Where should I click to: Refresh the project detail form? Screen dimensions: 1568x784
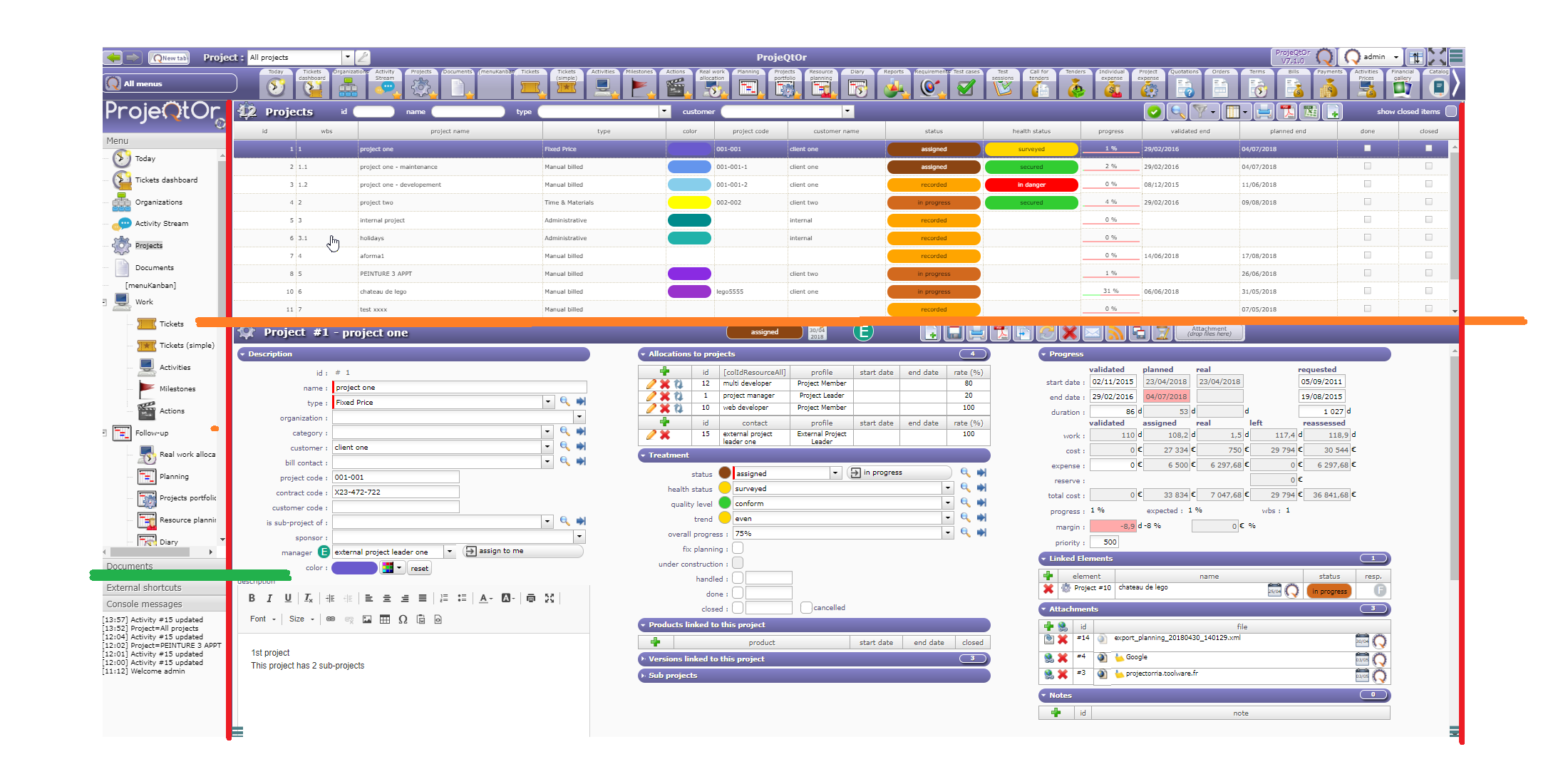1046,333
